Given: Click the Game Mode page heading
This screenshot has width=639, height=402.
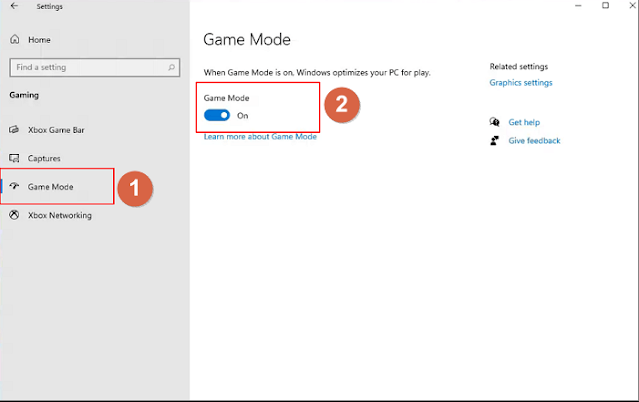Looking at the screenshot, I should (x=247, y=40).
